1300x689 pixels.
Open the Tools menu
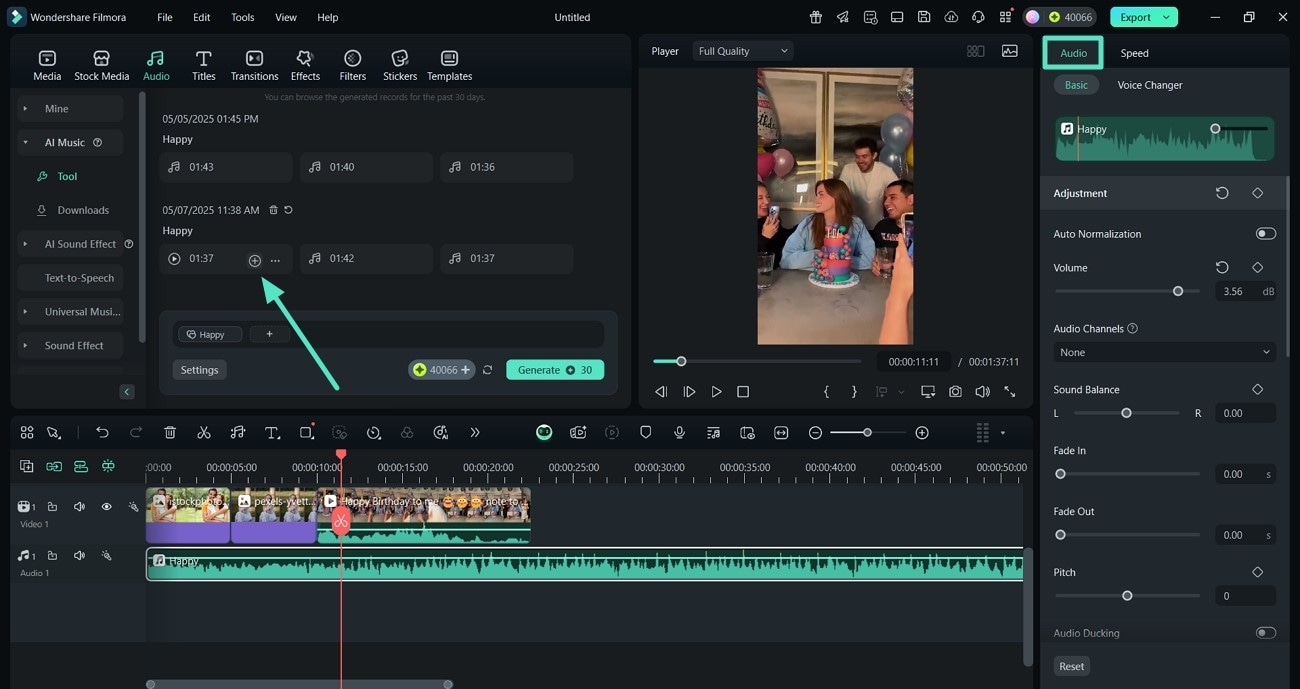(242, 17)
